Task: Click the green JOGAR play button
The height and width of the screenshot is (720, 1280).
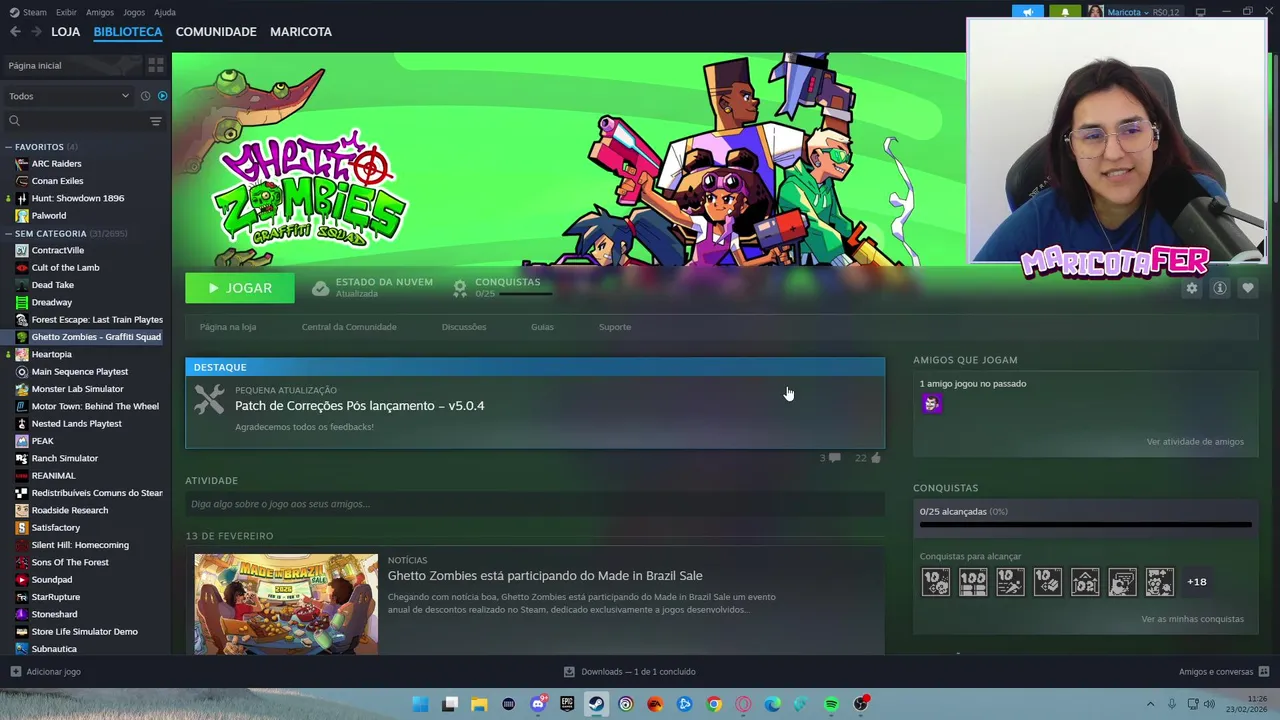Action: (x=240, y=288)
